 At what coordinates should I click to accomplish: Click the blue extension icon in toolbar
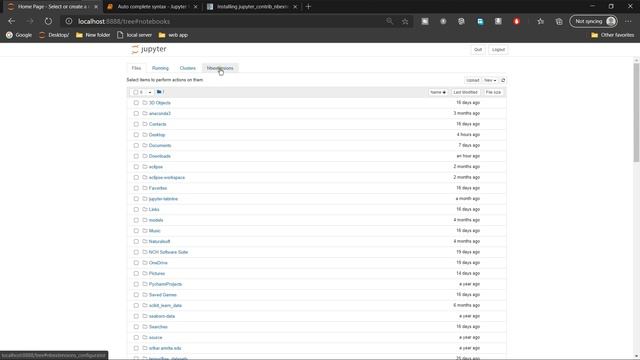[480, 21]
